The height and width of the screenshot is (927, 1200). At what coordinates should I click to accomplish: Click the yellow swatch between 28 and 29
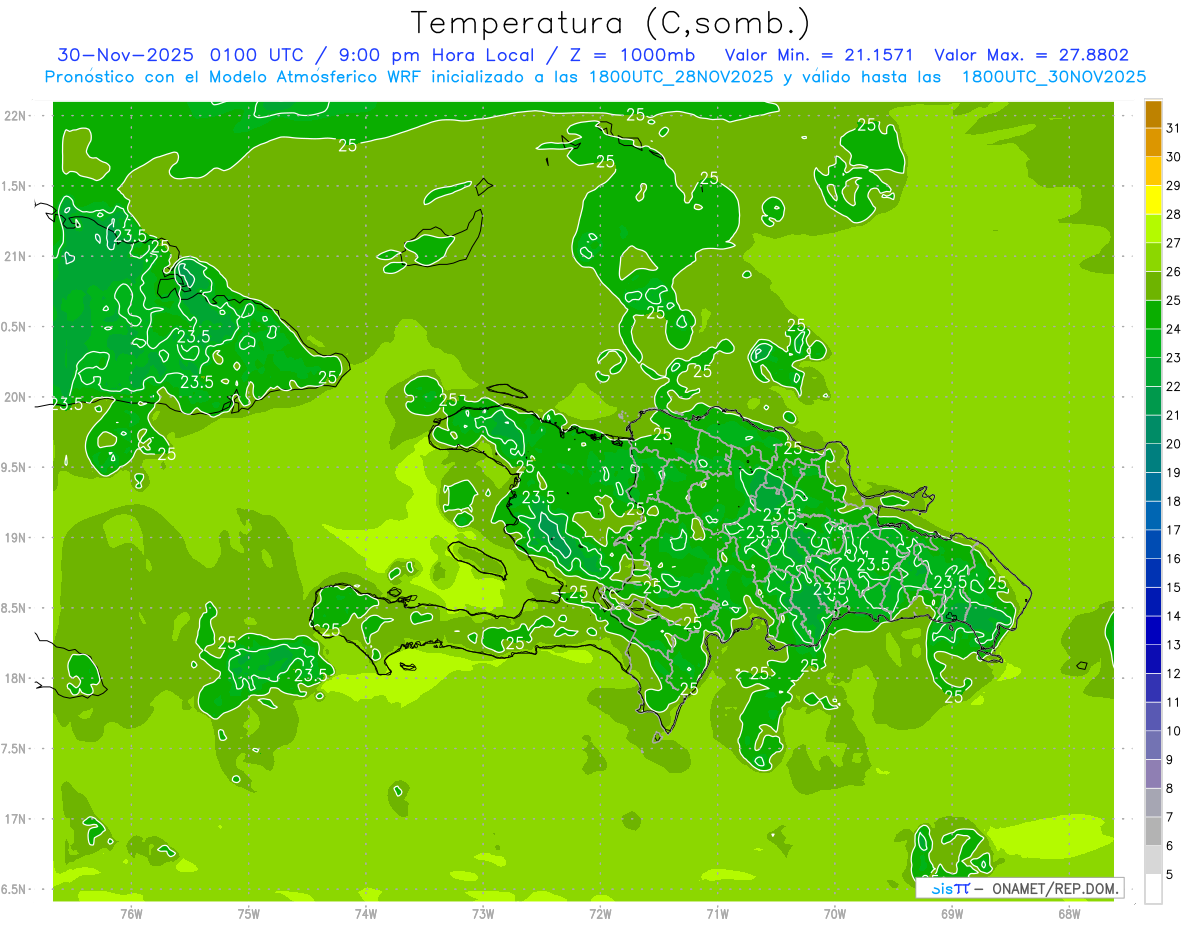point(1153,200)
